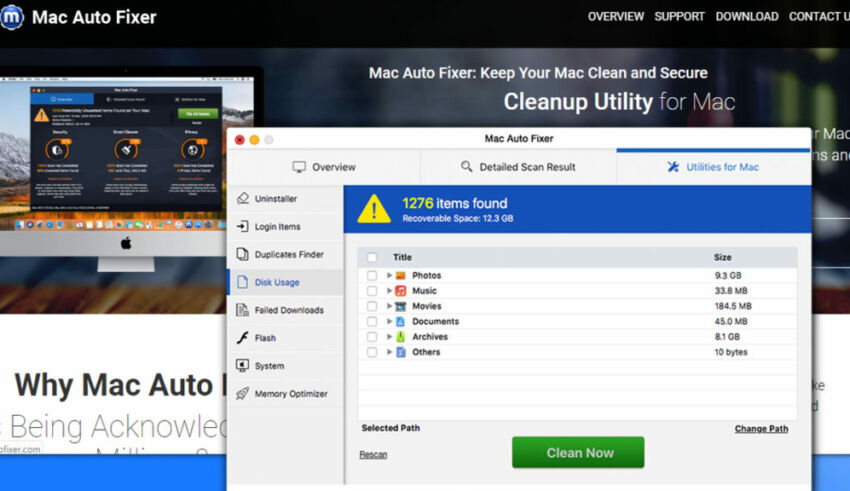This screenshot has width=850, height=491.
Task: Click the Documents folder icon
Action: point(401,321)
